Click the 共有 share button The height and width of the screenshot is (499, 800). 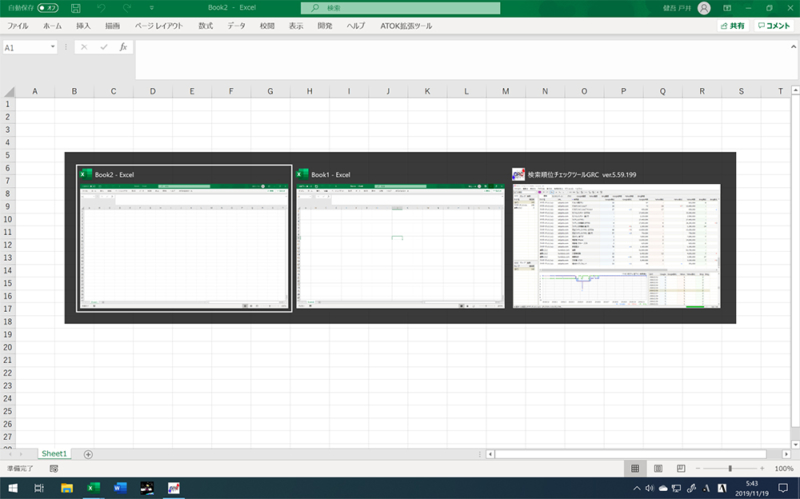733,26
